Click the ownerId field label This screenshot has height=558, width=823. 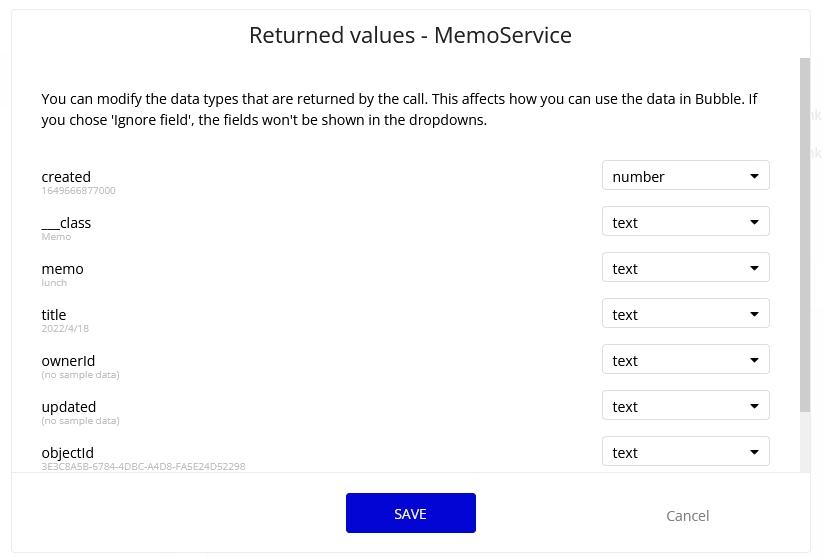(68, 361)
